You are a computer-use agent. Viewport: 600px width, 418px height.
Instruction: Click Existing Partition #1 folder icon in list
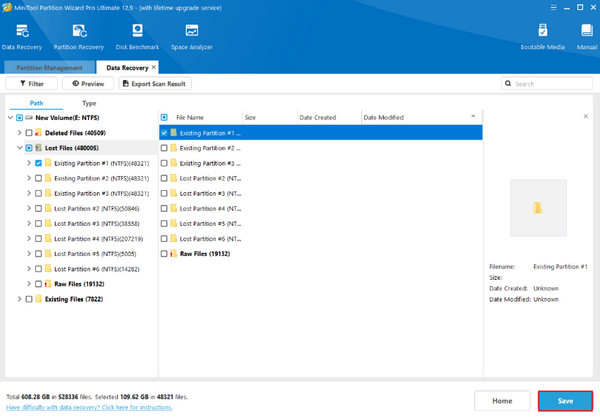point(173,133)
